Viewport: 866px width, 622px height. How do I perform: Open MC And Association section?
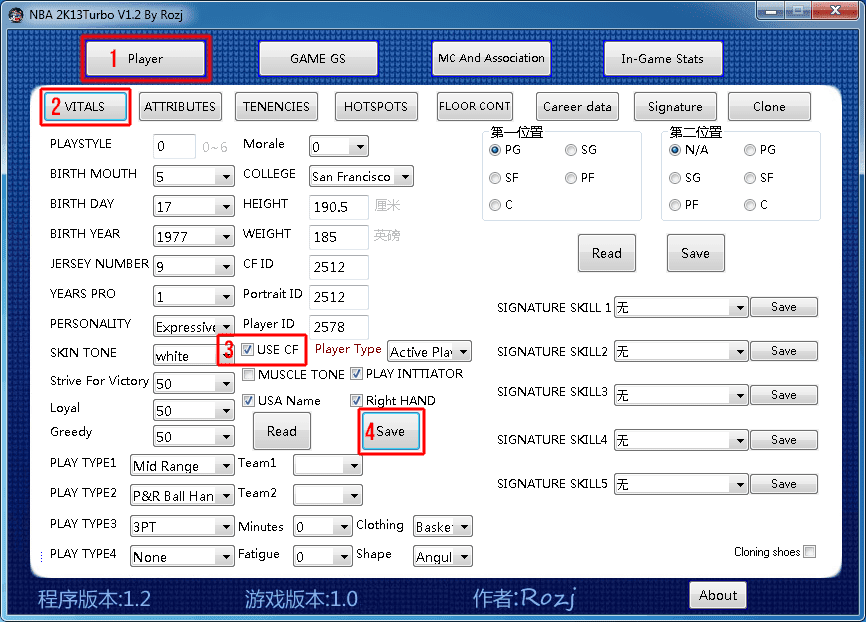click(x=491, y=58)
